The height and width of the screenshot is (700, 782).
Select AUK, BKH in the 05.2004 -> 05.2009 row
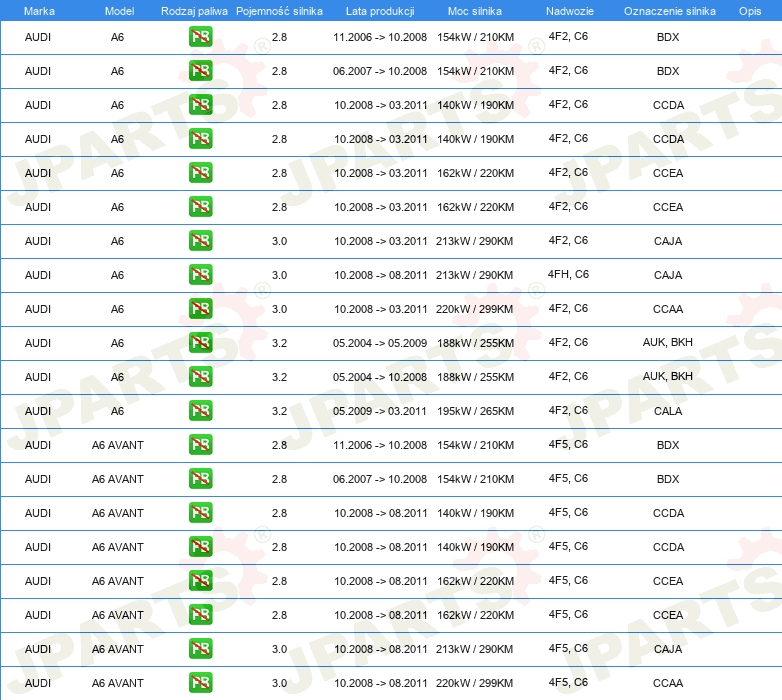coord(667,342)
